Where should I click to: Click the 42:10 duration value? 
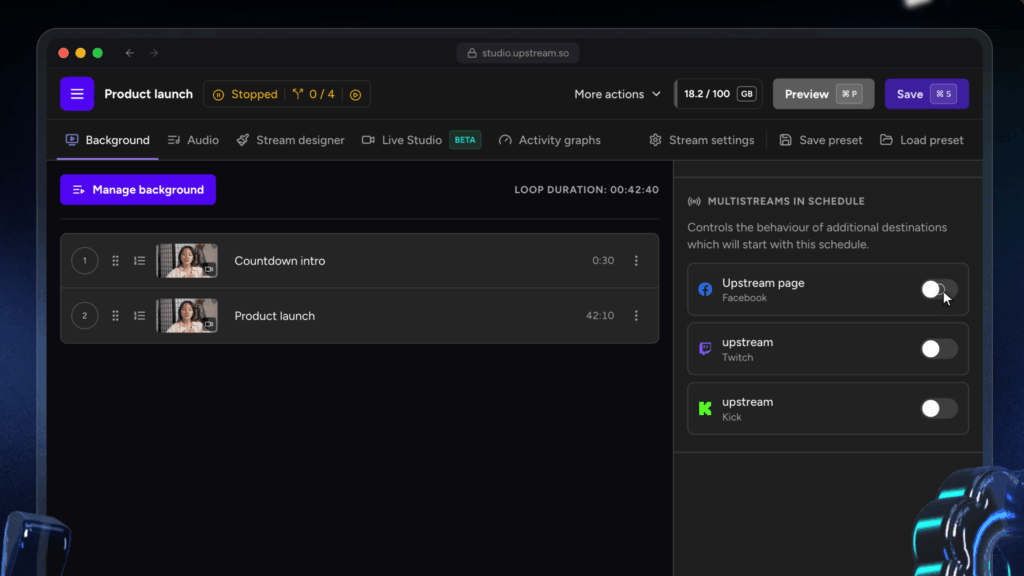point(600,315)
